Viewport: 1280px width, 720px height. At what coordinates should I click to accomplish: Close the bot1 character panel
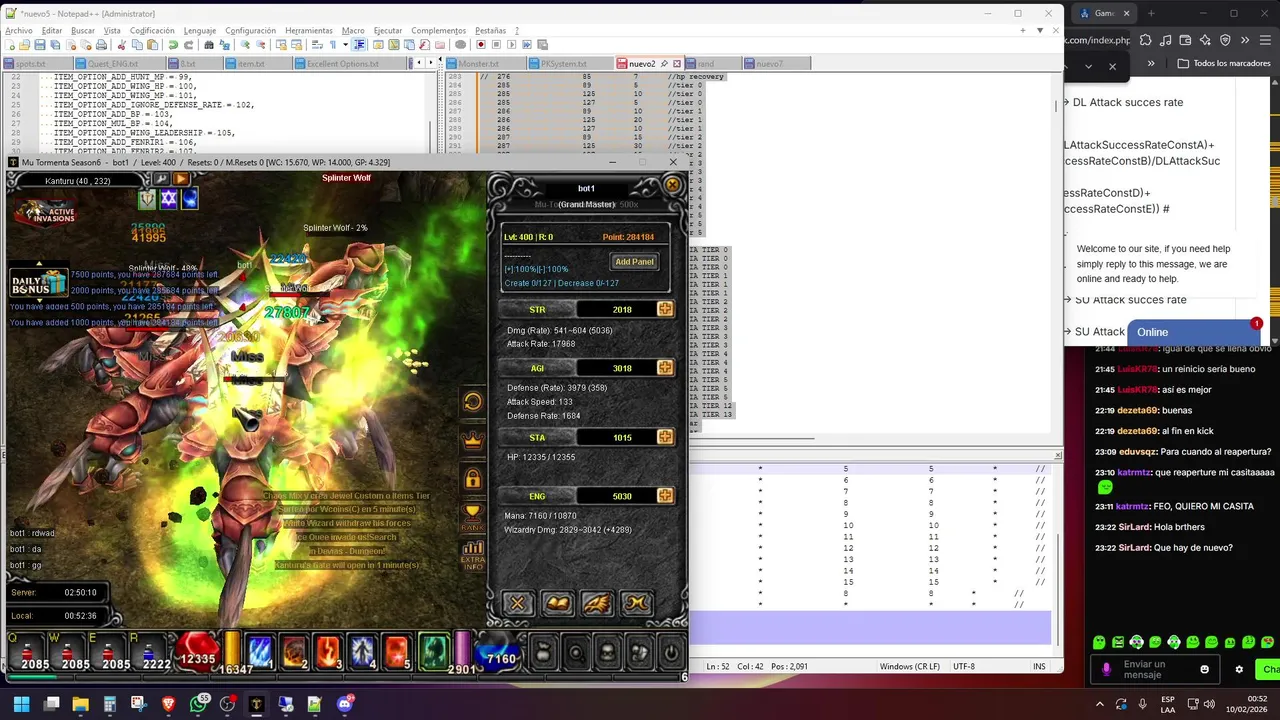click(673, 185)
